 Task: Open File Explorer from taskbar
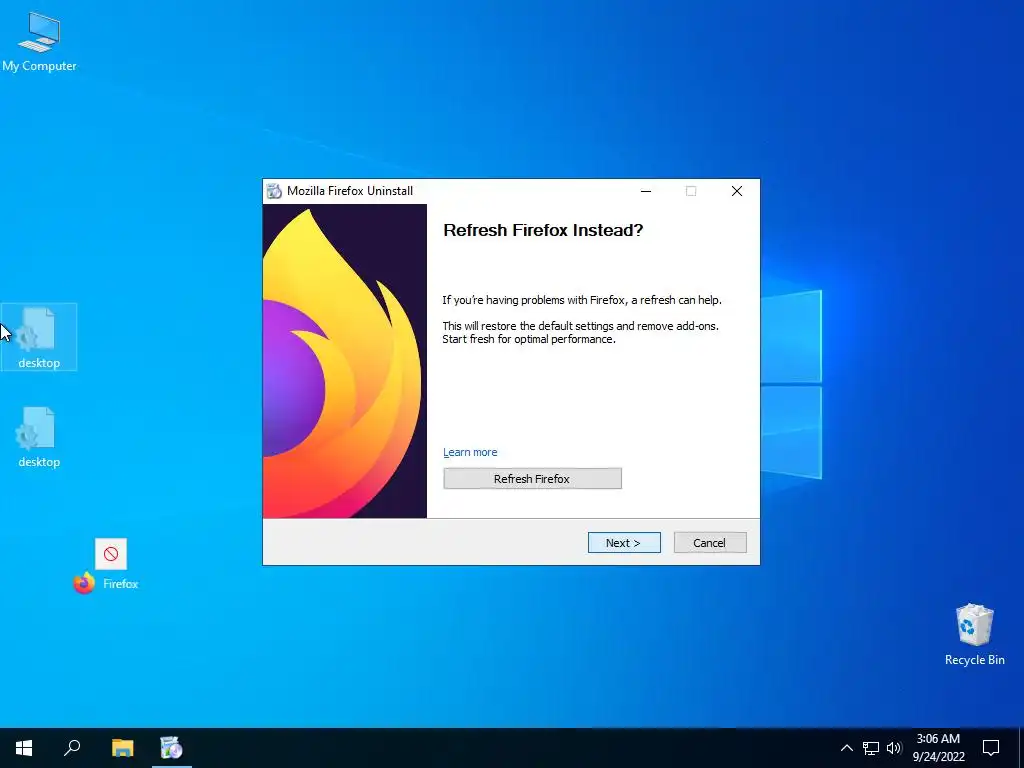[122, 748]
